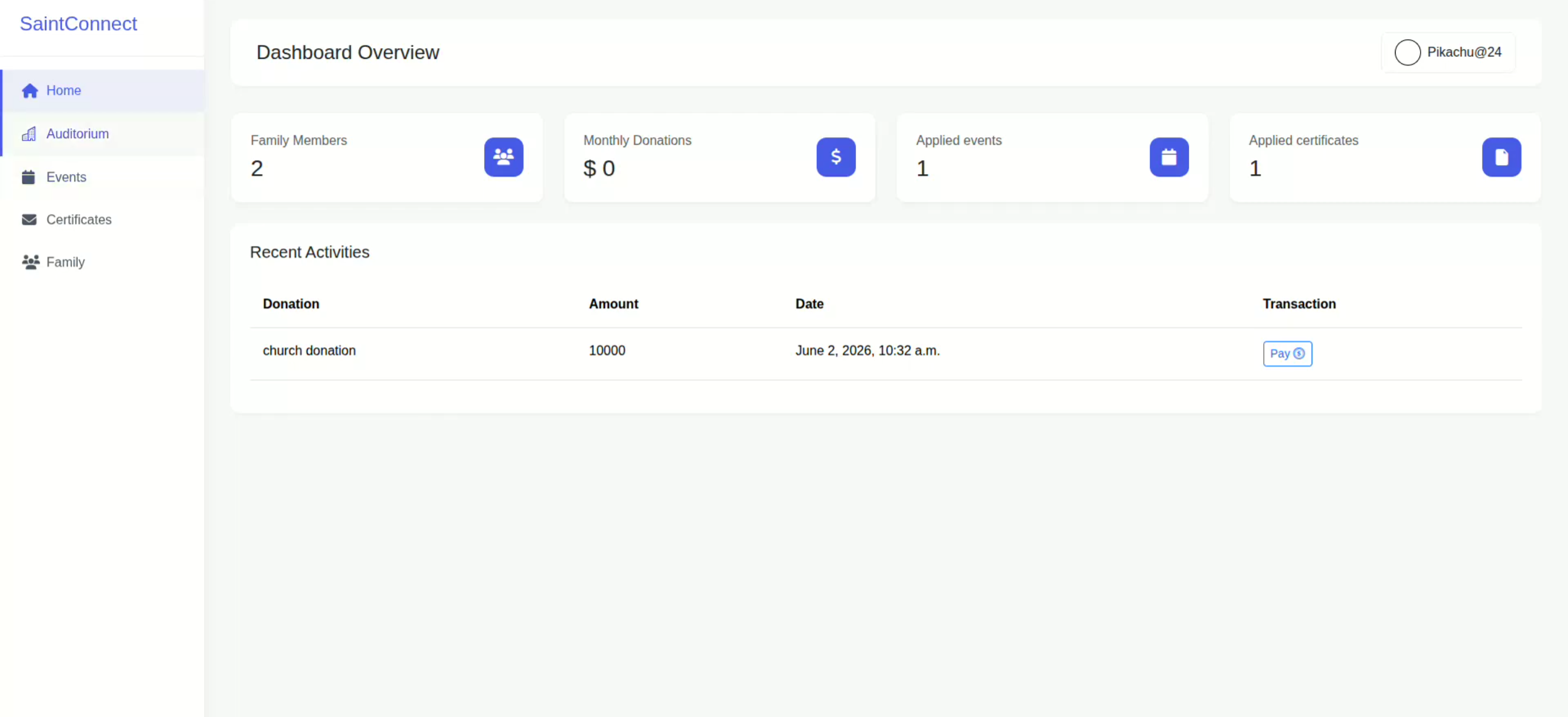
Task: Click the Pay button for church donation
Action: pyautogui.click(x=1287, y=354)
